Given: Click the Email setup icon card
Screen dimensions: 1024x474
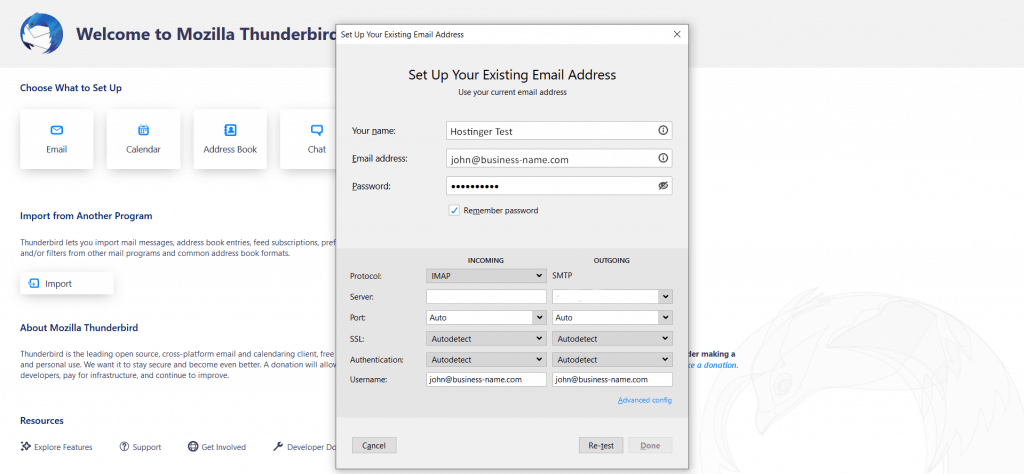Looking at the screenshot, I should (56, 139).
